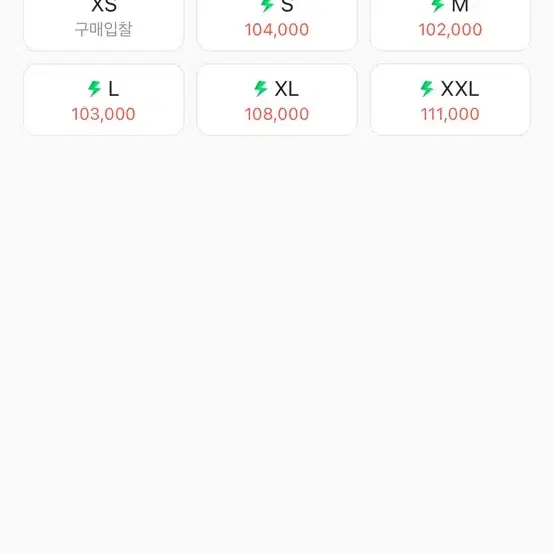Select the whole XXL size card
Image resolution: width=554 pixels, height=554 pixels.
coord(450,100)
